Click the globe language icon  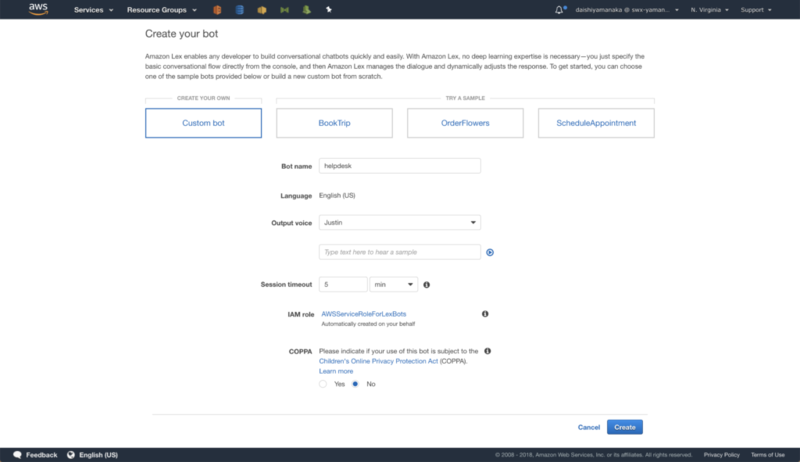71,455
